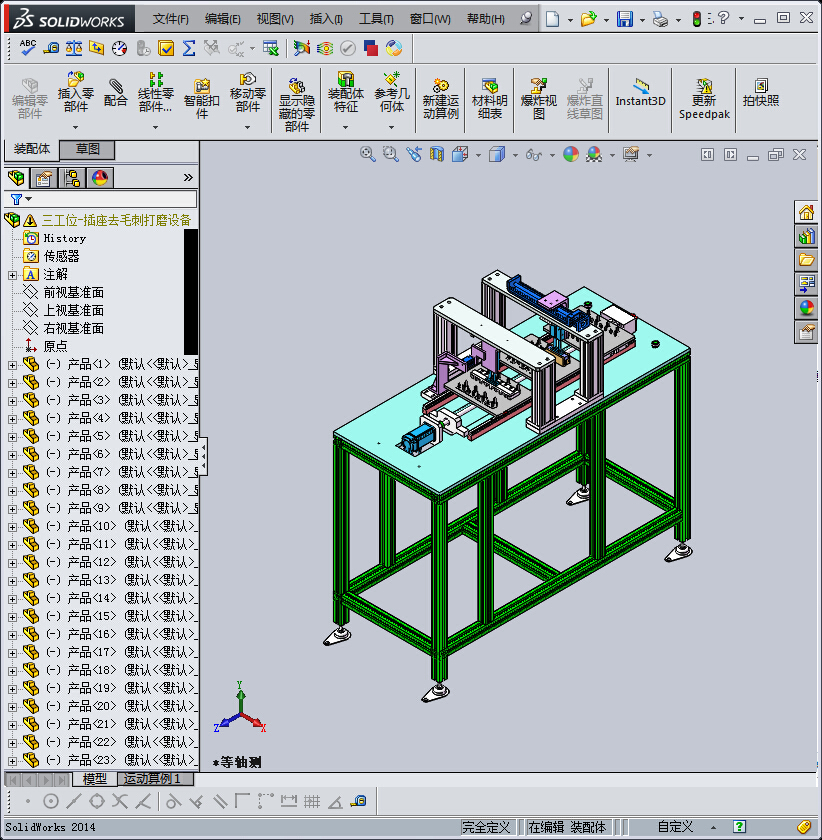Click the Take Snapshot (拍快照) tool
The height and width of the screenshot is (840, 822).
click(761, 93)
